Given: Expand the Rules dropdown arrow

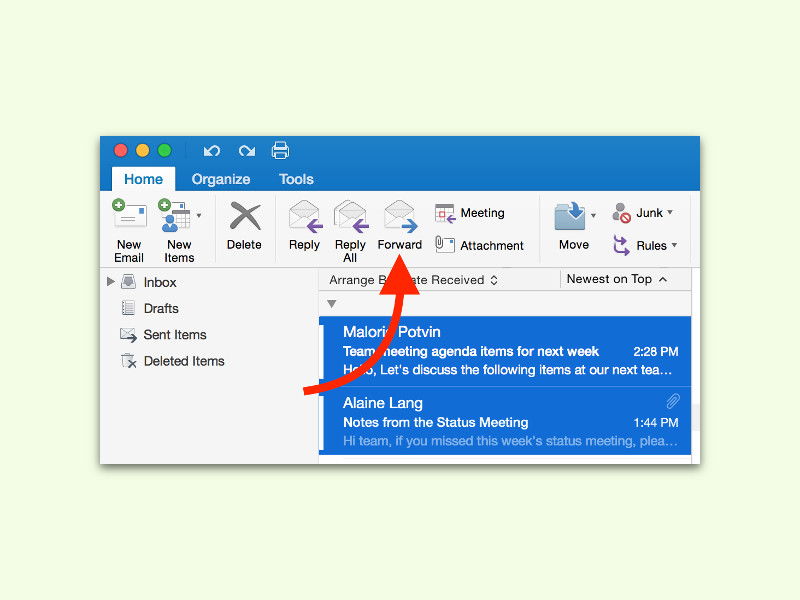Looking at the screenshot, I should click(674, 245).
